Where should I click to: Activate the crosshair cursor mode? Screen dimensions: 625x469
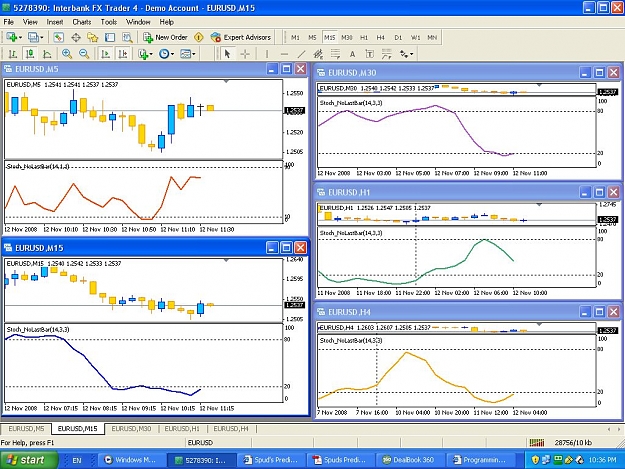point(245,54)
